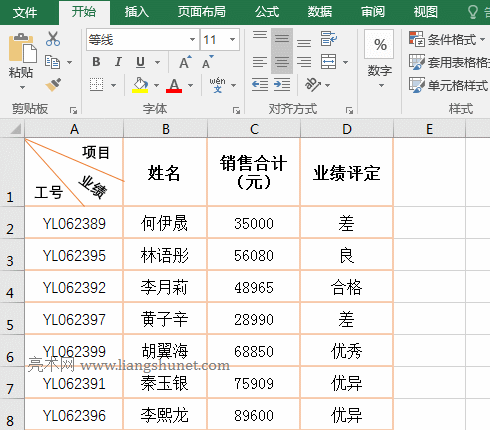Switch to the 公式 tab
The width and height of the screenshot is (490, 430).
pyautogui.click(x=267, y=12)
